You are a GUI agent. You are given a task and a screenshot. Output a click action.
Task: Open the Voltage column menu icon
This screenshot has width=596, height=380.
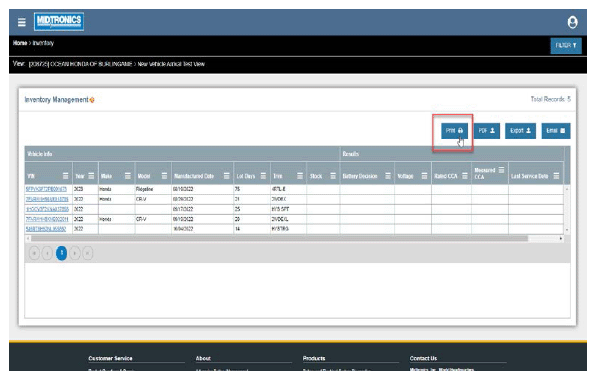[x=424, y=176]
